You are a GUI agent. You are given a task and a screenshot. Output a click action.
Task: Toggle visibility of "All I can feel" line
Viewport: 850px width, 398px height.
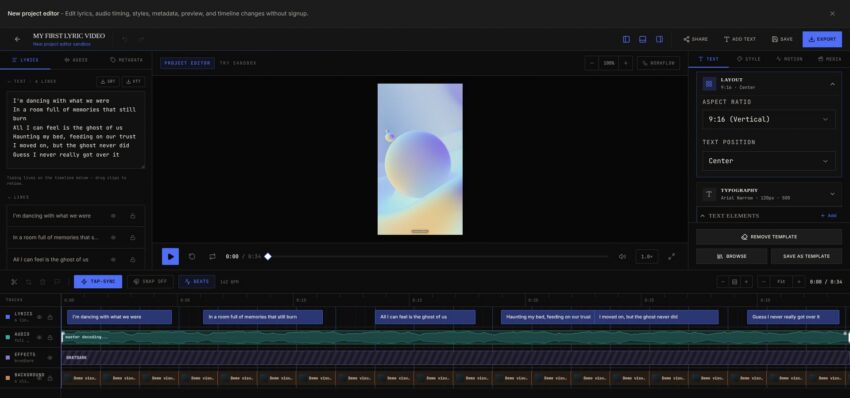click(113, 259)
